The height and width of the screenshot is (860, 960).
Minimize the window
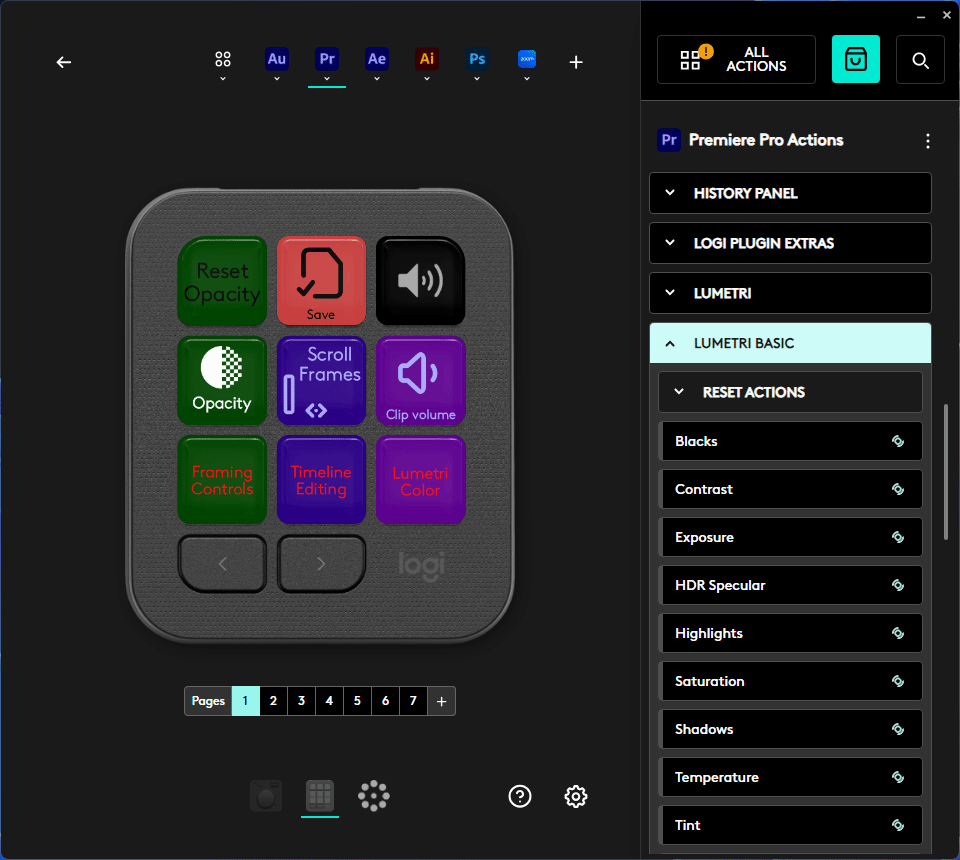click(920, 17)
